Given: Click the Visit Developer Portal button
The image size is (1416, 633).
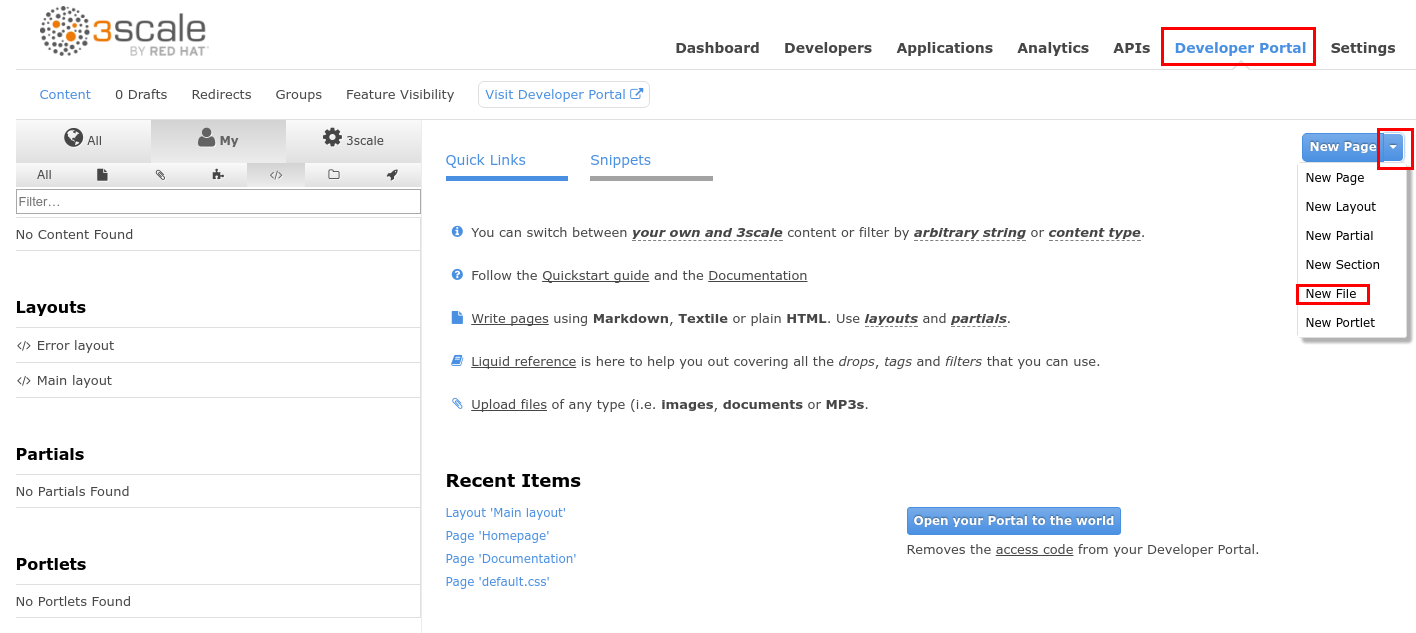Looking at the screenshot, I should coord(564,95).
